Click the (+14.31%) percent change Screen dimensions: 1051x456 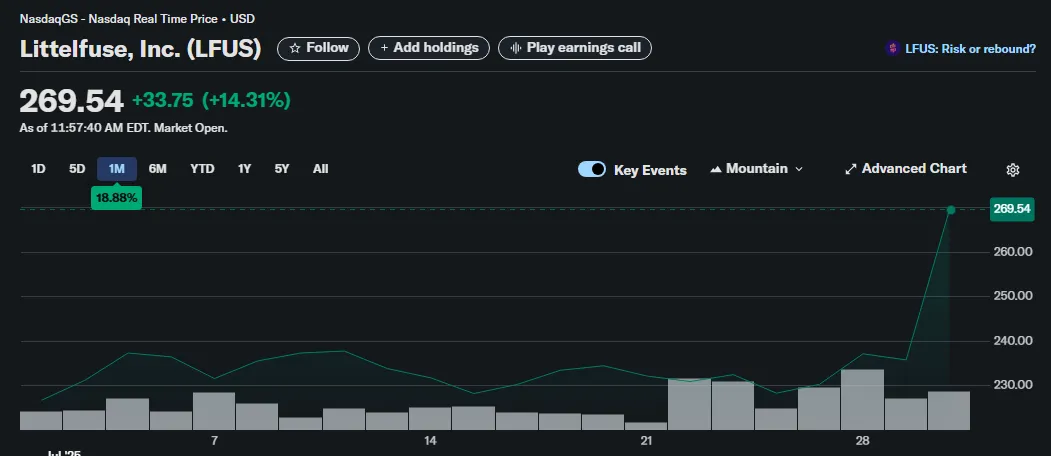click(x=246, y=101)
